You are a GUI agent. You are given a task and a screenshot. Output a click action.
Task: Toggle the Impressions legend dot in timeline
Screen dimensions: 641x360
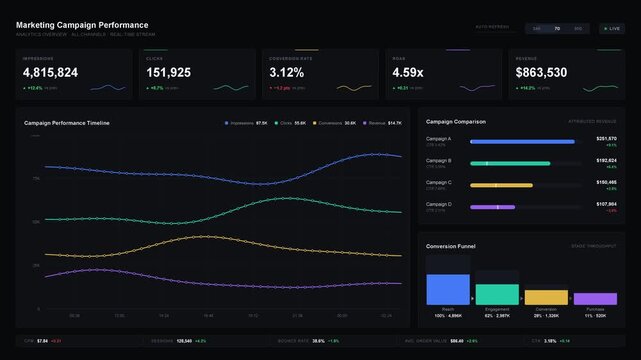[226, 123]
